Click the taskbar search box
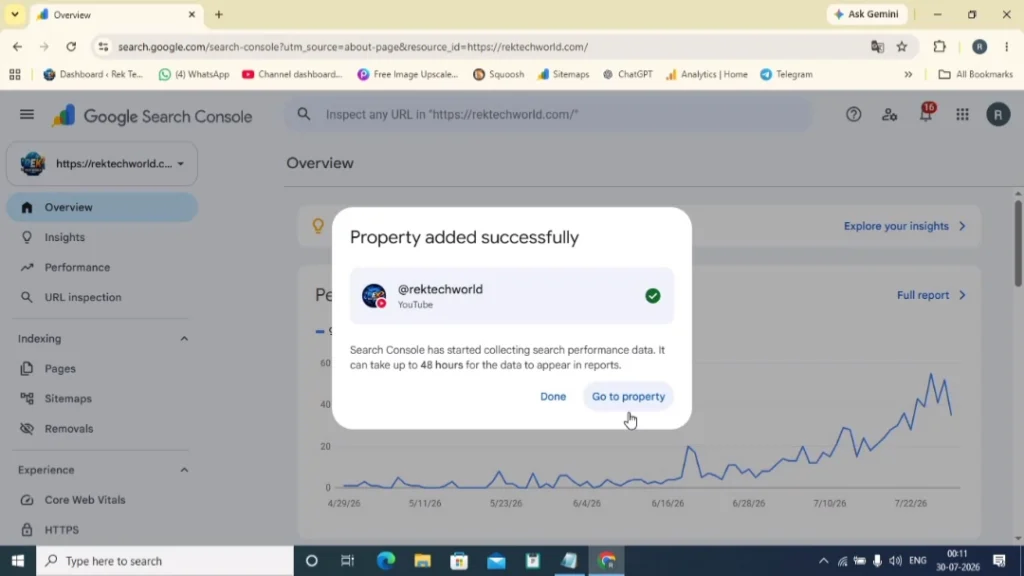1024x576 pixels. [165, 560]
